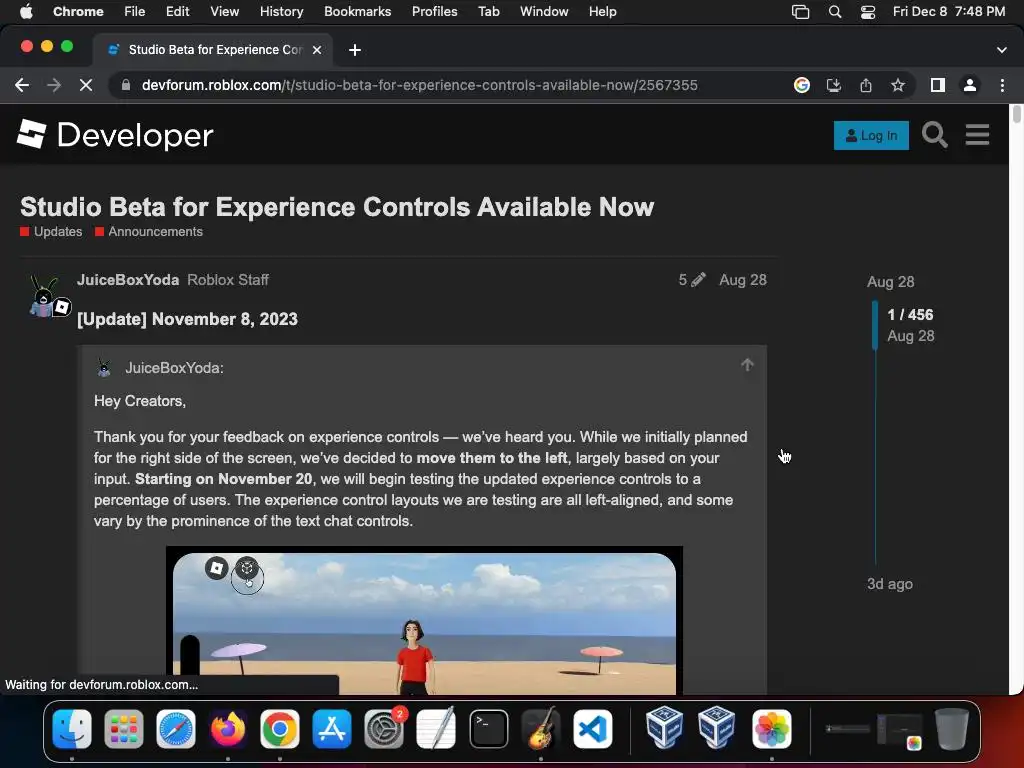Image resolution: width=1024 pixels, height=768 pixels.
Task: Stop loading the page
Action: pyautogui.click(x=86, y=85)
